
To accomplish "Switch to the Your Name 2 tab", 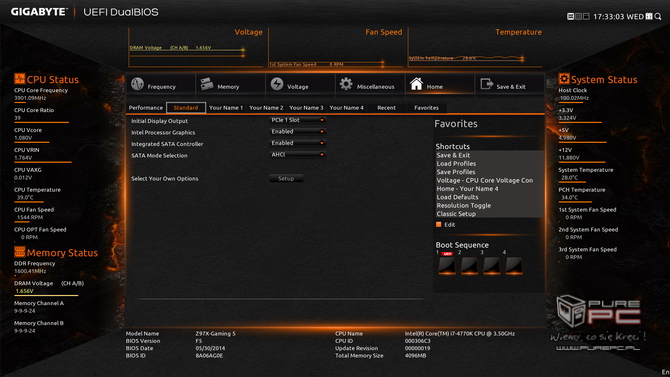I will [266, 108].
